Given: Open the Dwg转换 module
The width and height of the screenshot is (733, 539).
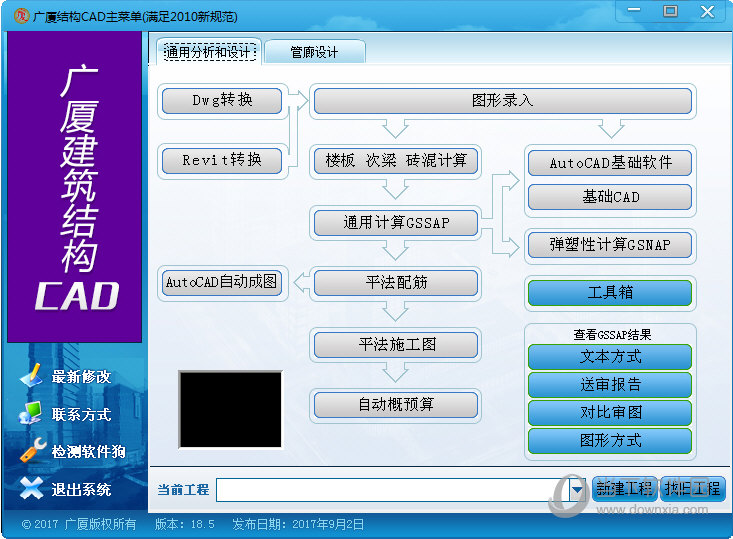Looking at the screenshot, I should pos(222,101).
